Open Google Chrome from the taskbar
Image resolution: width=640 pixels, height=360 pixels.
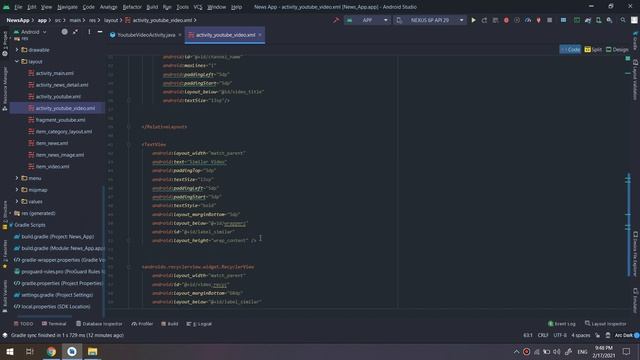point(51,351)
